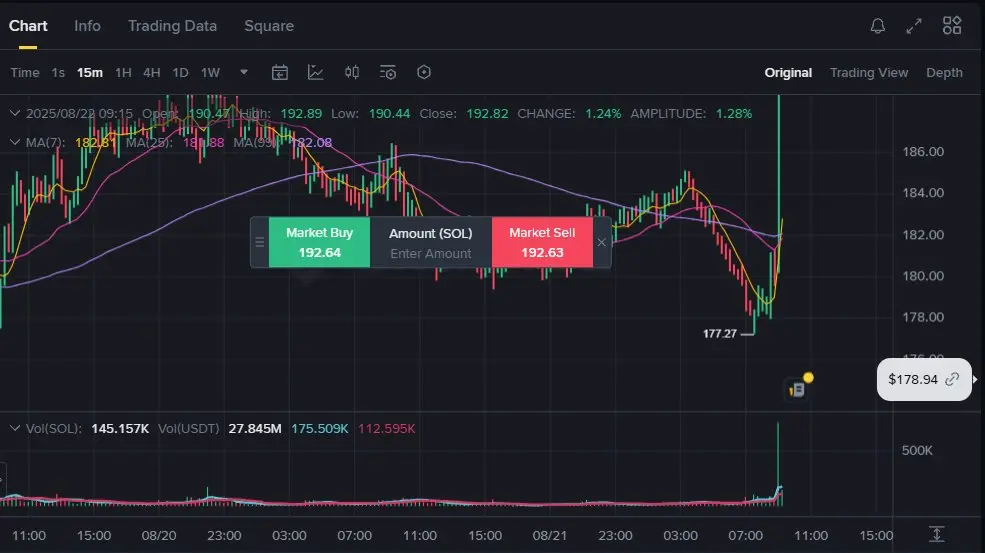985x553 pixels.
Task: Select 15m time interval
Action: [x=90, y=72]
